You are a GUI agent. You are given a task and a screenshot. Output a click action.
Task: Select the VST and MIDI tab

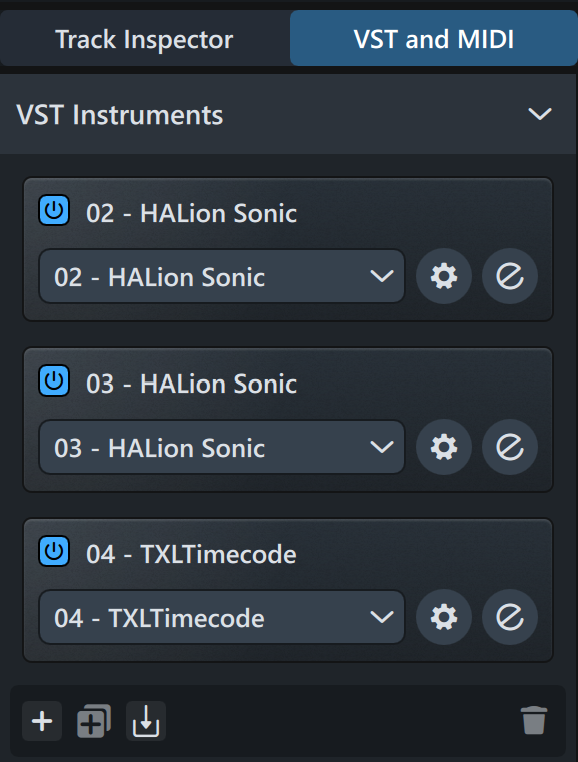click(434, 39)
